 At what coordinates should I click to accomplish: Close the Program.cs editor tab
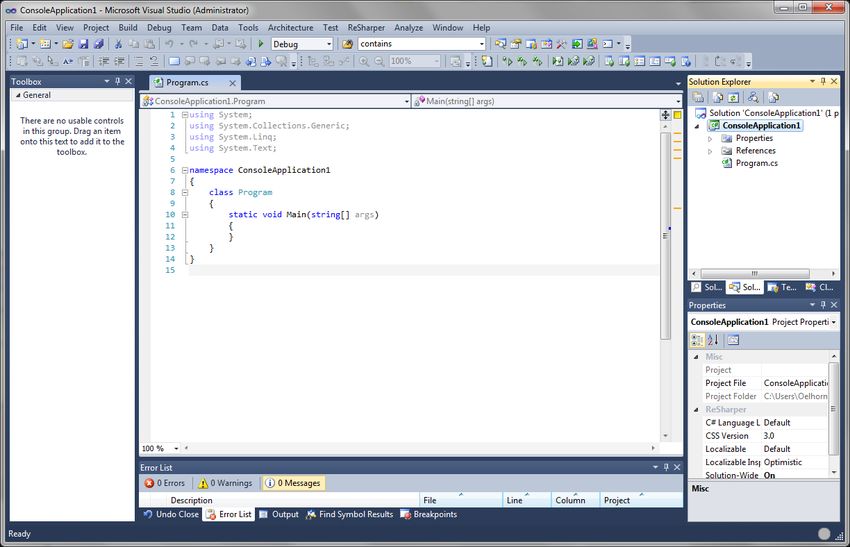click(233, 83)
